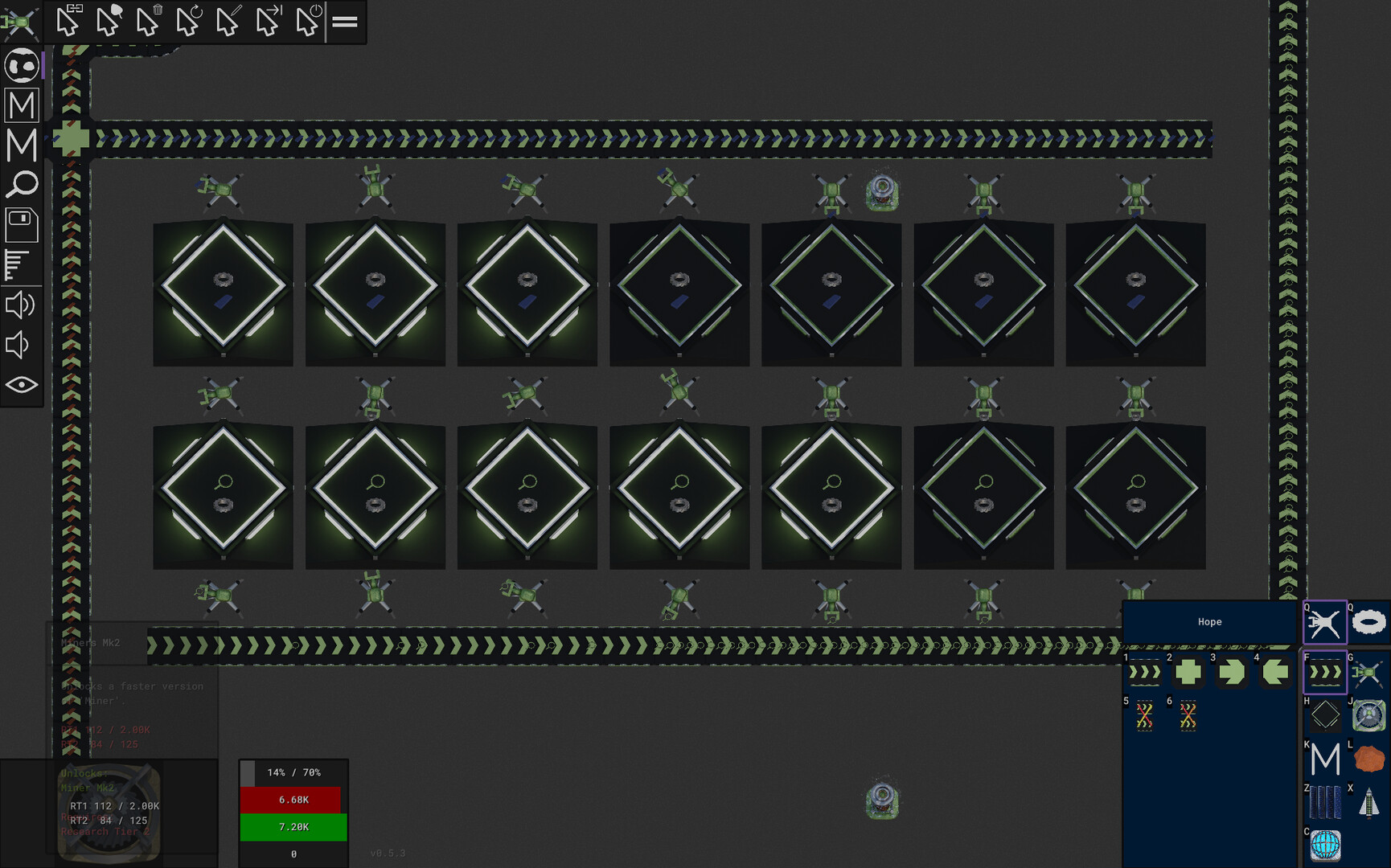Save game with floppy disk icon

coord(22,225)
